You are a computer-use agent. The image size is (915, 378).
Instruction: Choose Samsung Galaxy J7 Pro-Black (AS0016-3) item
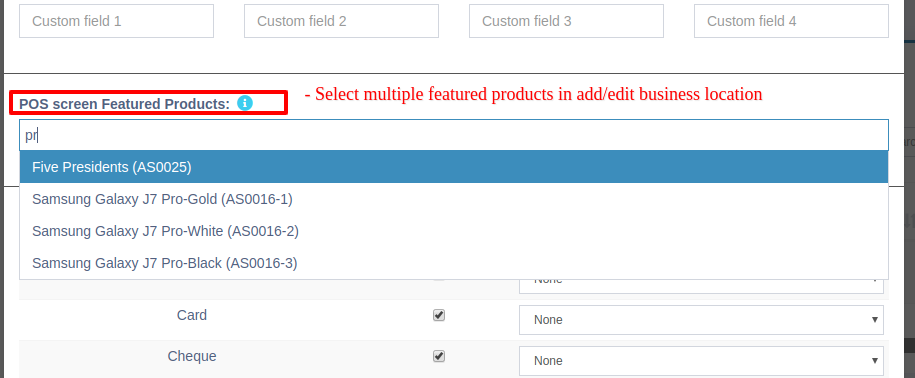[x=454, y=263]
